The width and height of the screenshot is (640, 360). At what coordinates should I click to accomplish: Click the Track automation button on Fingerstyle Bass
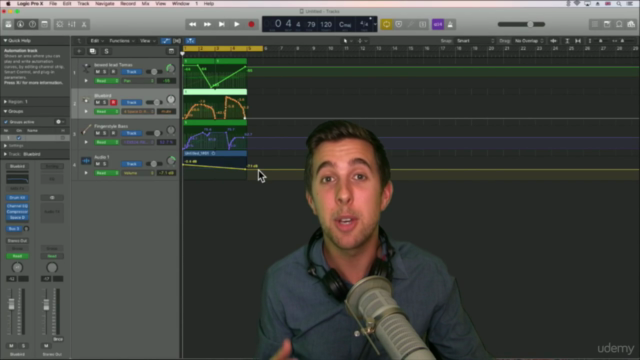click(x=131, y=133)
